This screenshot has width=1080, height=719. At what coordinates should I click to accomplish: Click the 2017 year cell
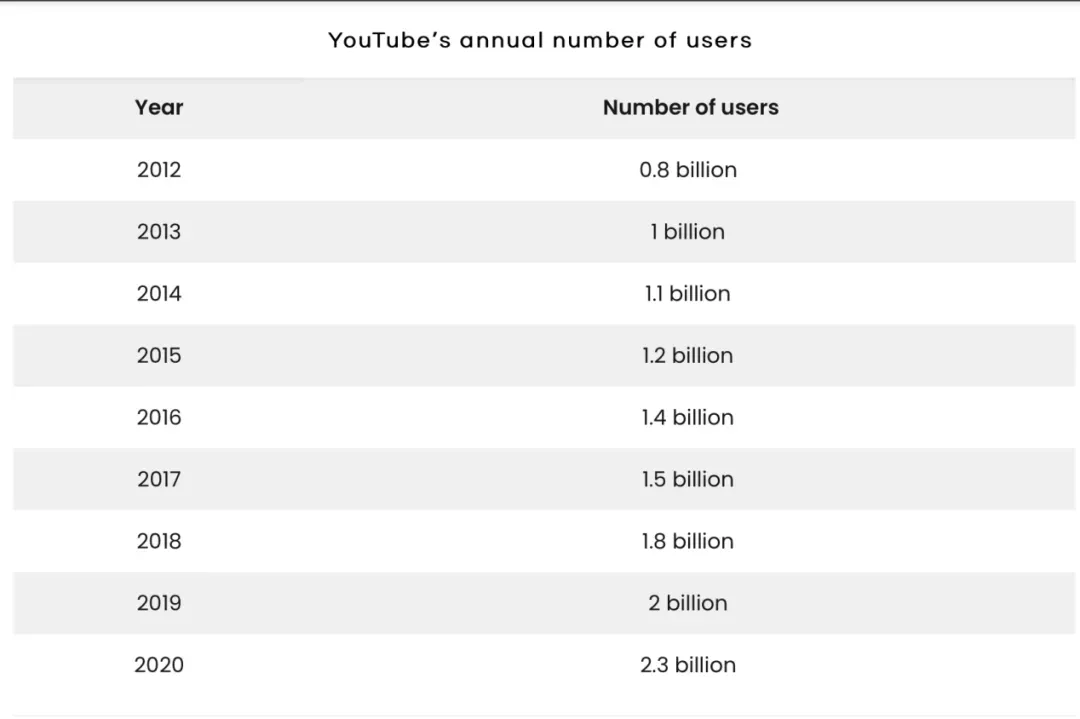pos(158,479)
